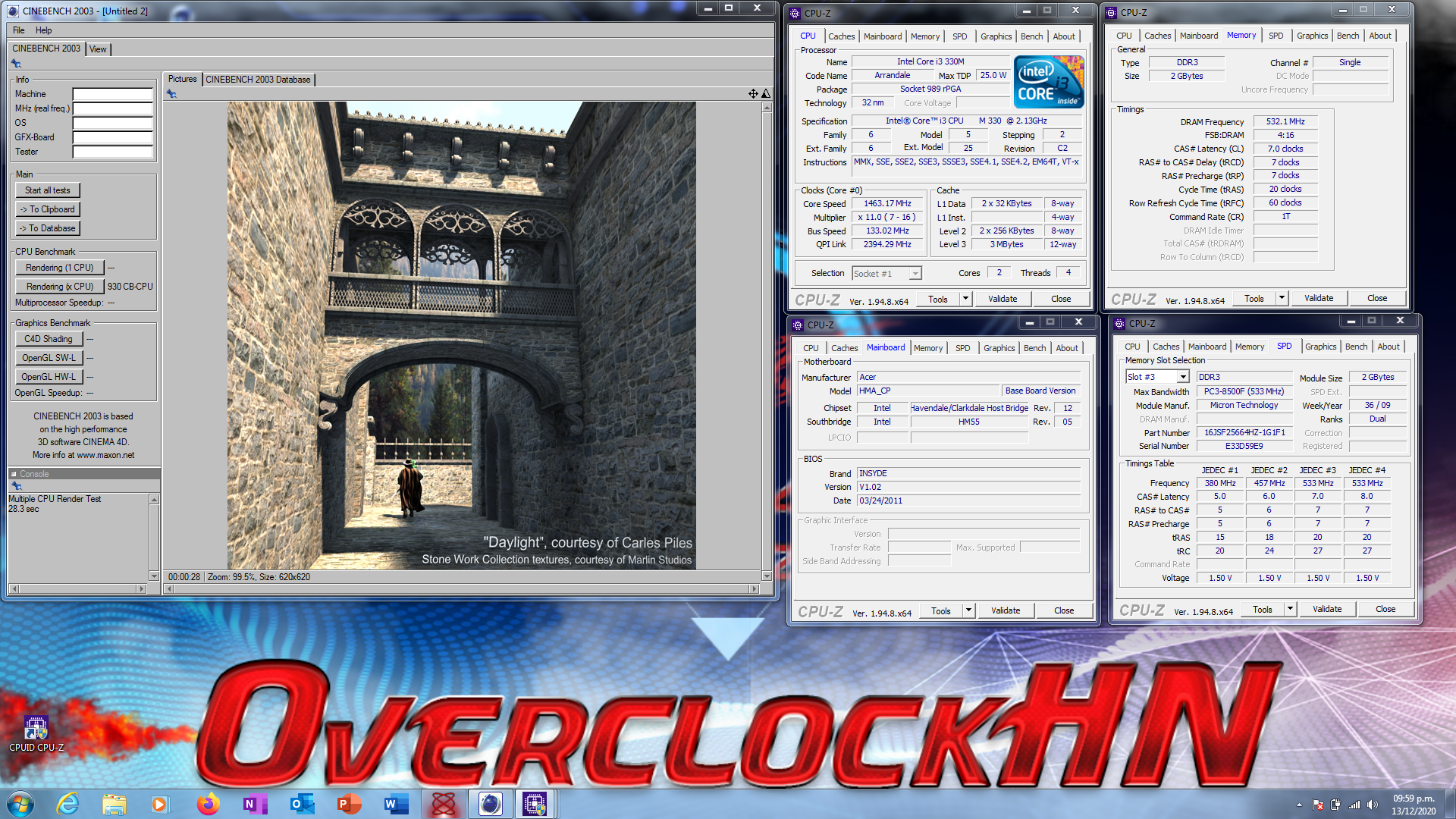Screen dimensions: 1456x819
Task: Open the Socket #1 selection dropdown
Action: point(915,274)
